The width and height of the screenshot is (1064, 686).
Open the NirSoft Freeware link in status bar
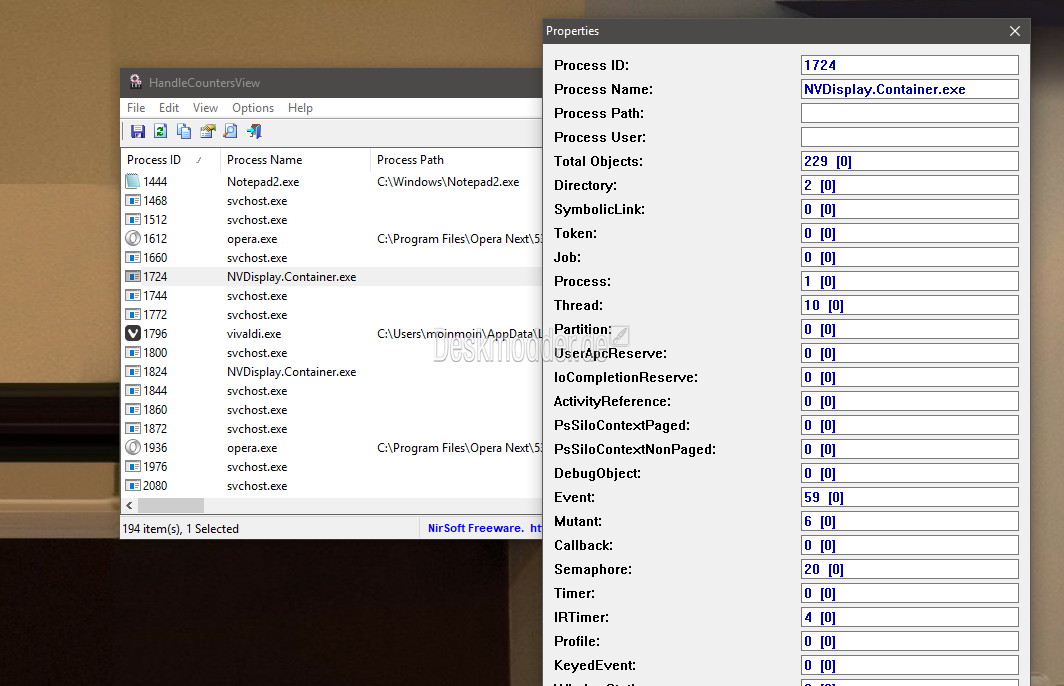point(484,528)
